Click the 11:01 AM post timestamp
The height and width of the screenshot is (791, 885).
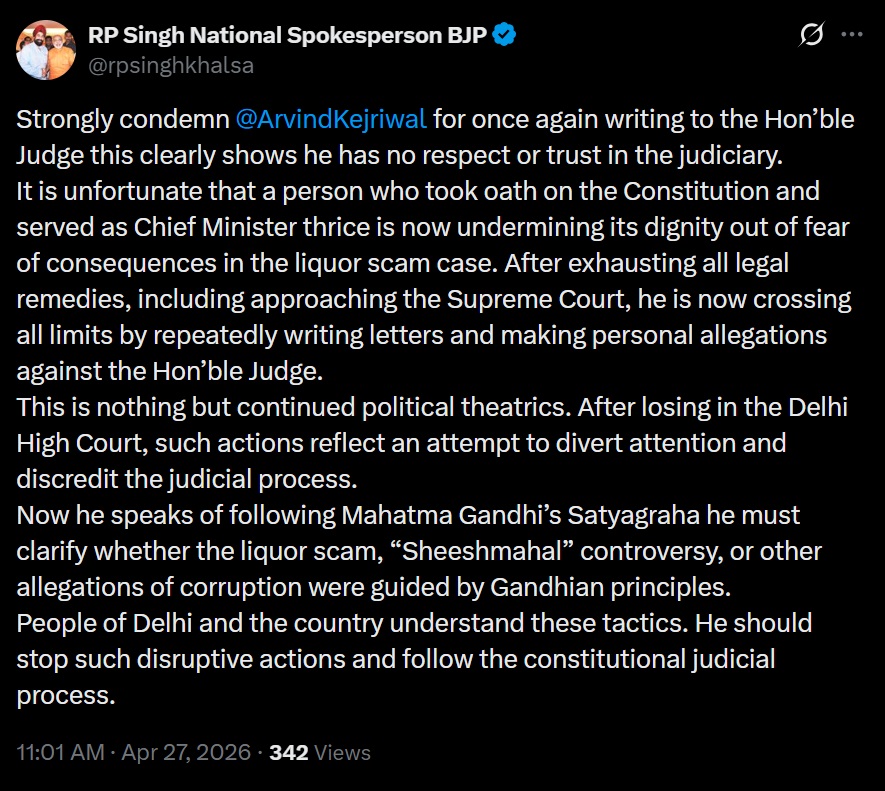pyautogui.click(x=60, y=752)
